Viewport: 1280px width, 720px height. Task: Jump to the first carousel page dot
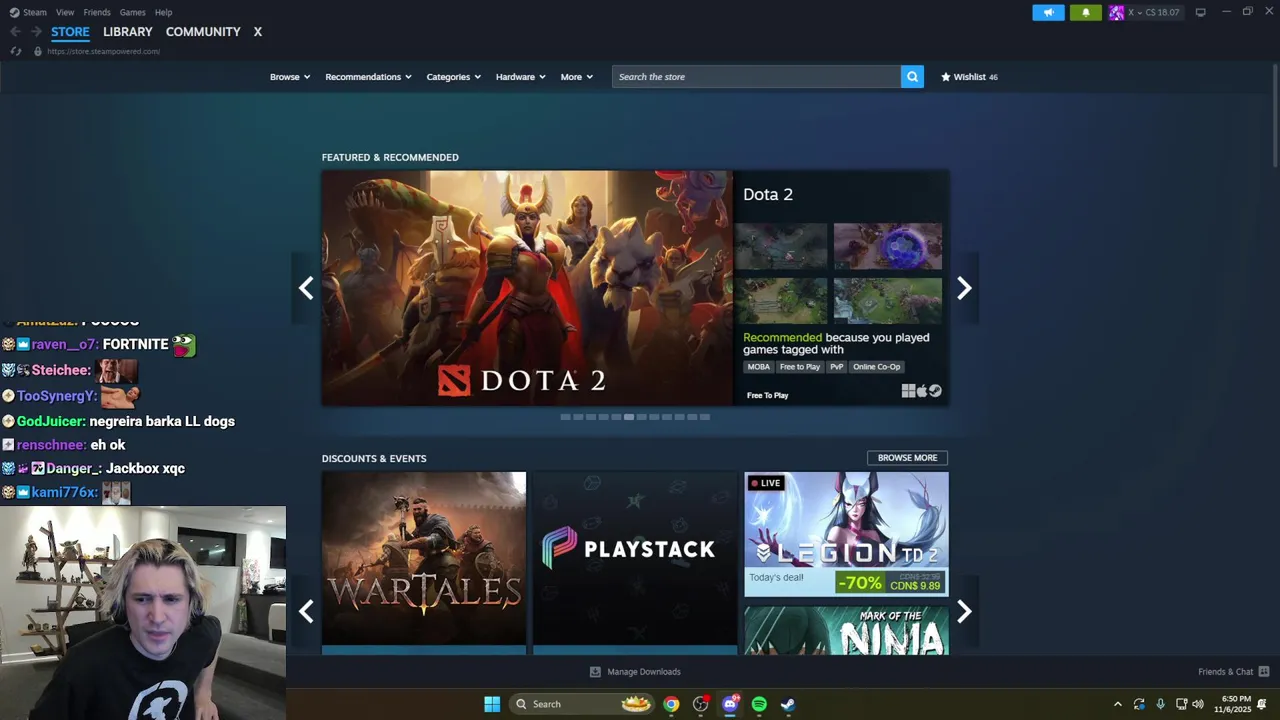click(566, 417)
